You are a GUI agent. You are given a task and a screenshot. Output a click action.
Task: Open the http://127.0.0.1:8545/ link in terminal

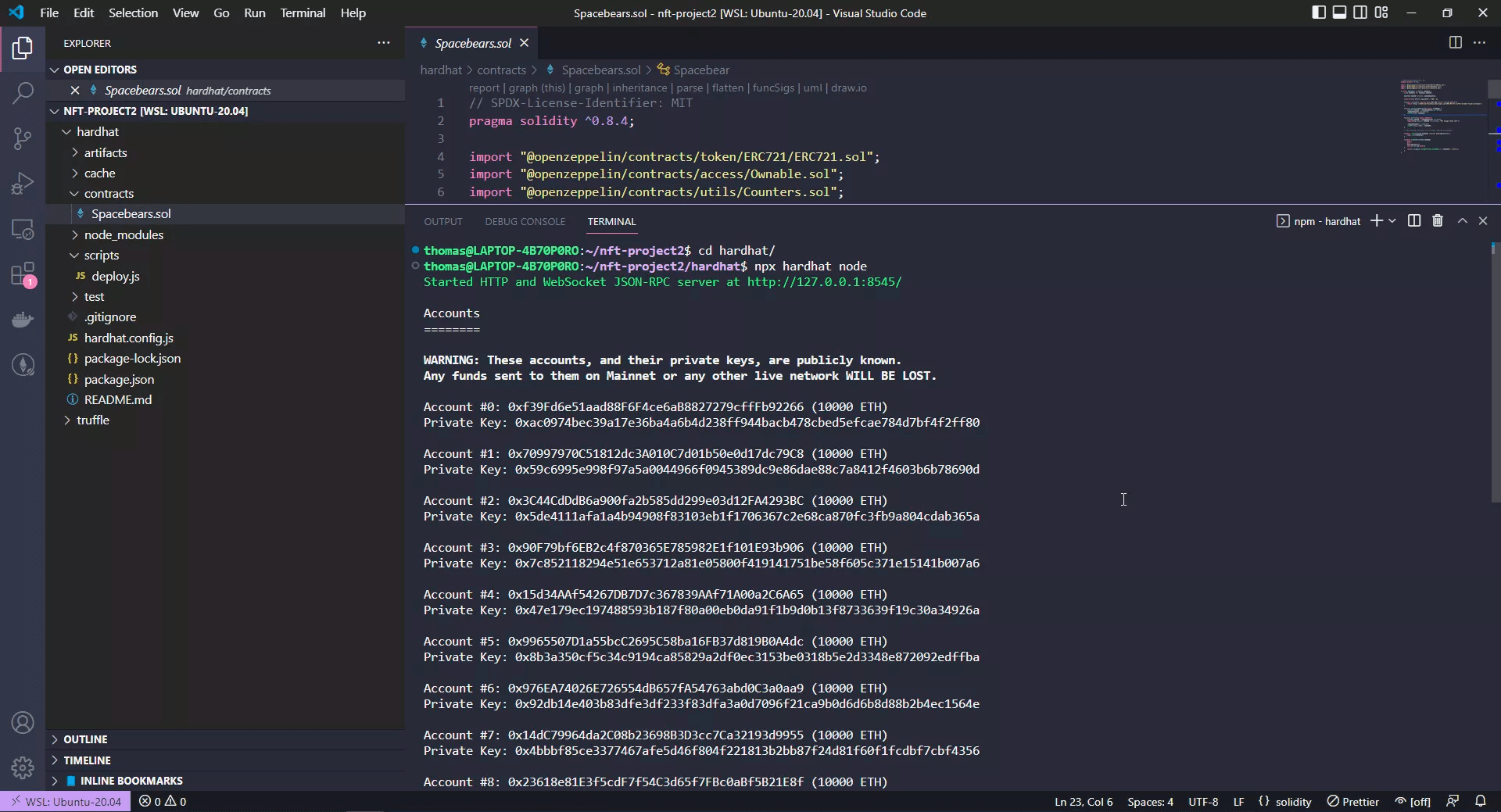[824, 282]
